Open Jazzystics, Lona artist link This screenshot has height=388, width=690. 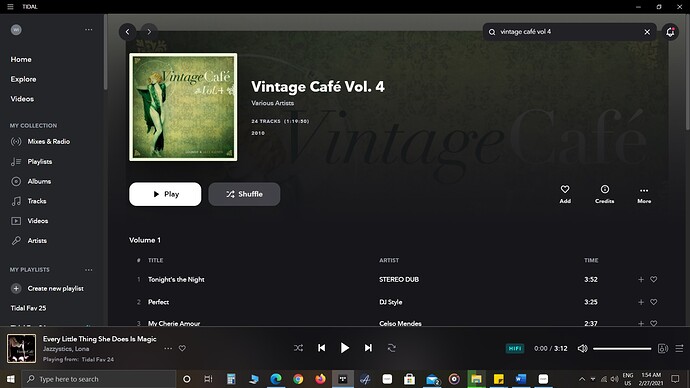[x=66, y=349]
